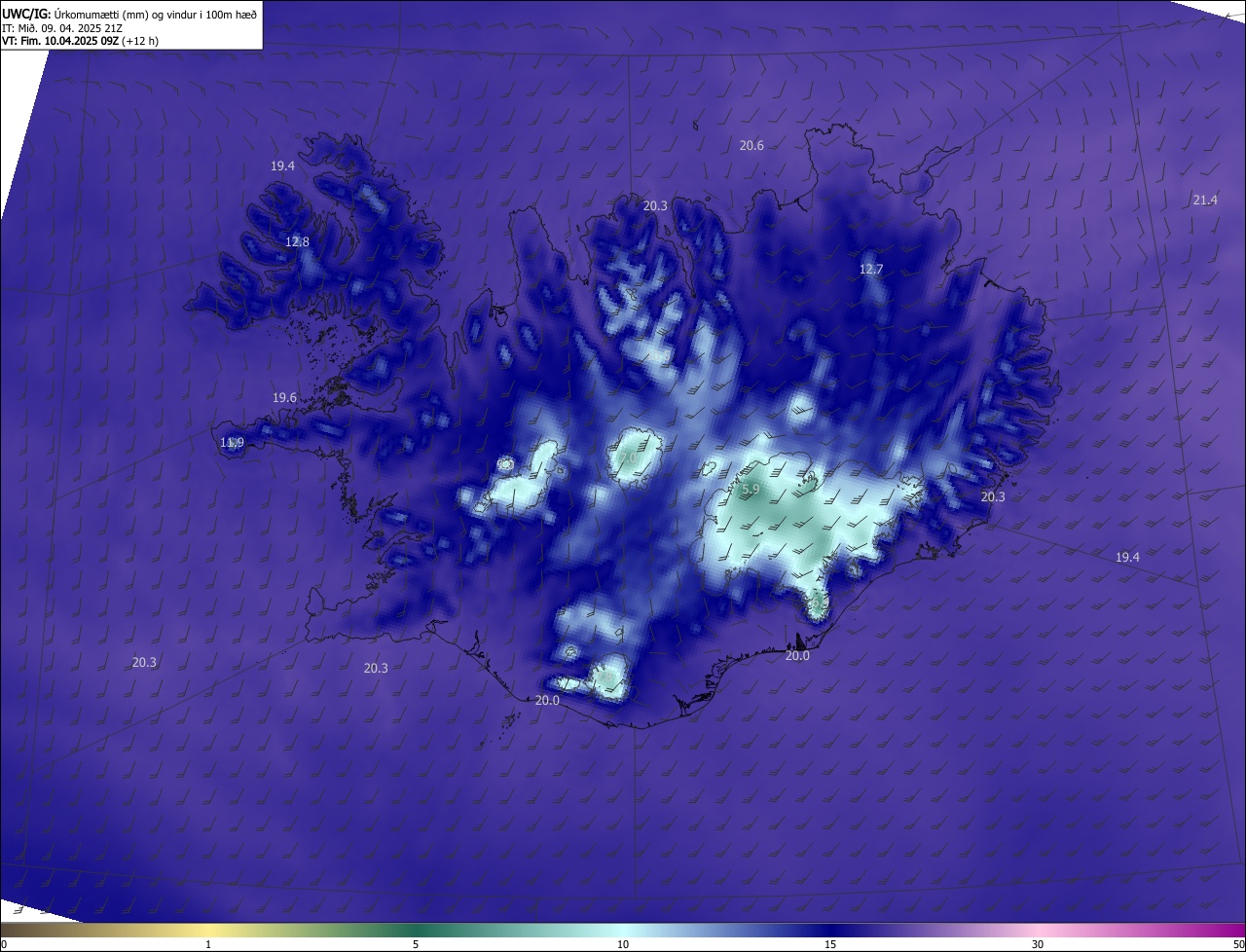The image size is (1246, 952).
Task: Click the 12.8 value over the Westfjords
Action: point(297,242)
